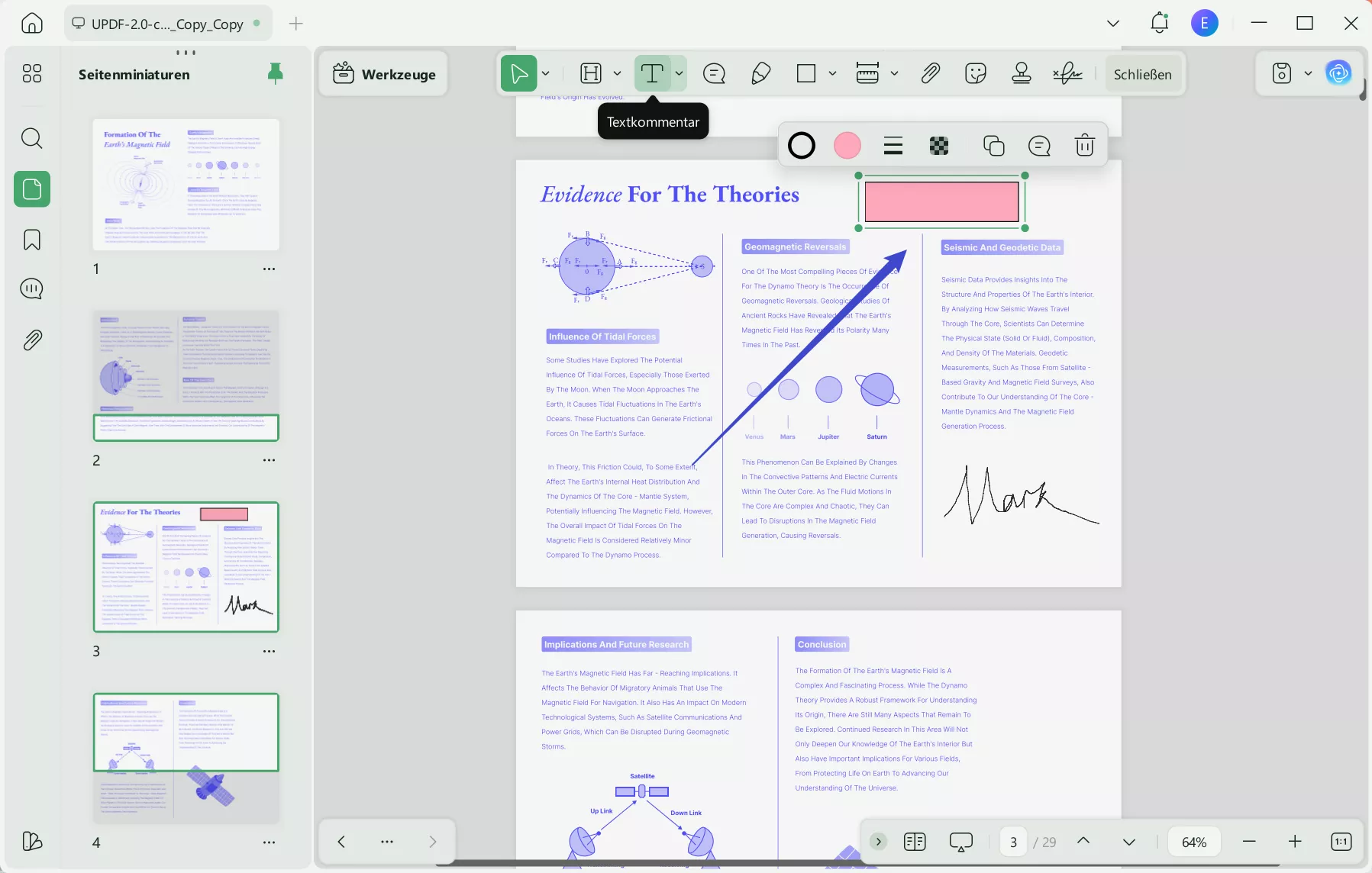Open the UPDF AI assistant
1372x873 pixels.
click(1338, 73)
